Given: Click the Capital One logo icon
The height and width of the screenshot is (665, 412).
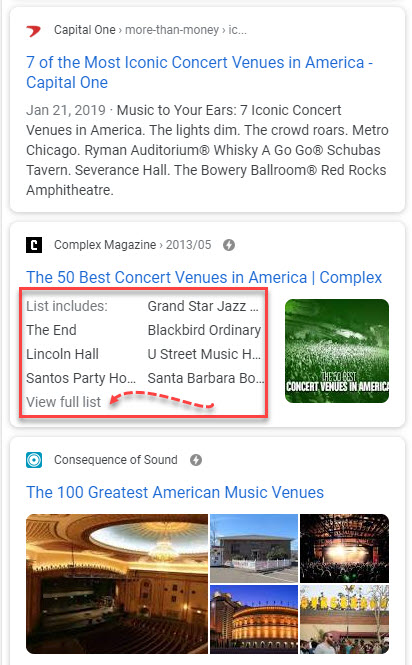Looking at the screenshot, I should coord(34,31).
